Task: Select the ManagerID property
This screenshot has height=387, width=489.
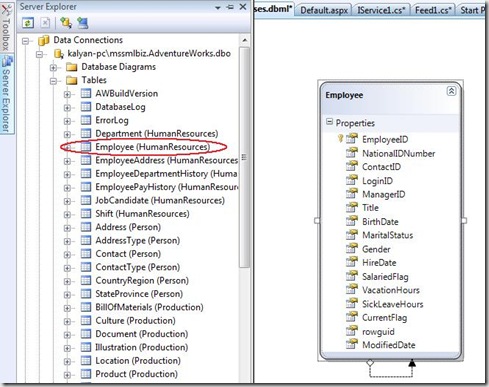Action: (384, 194)
